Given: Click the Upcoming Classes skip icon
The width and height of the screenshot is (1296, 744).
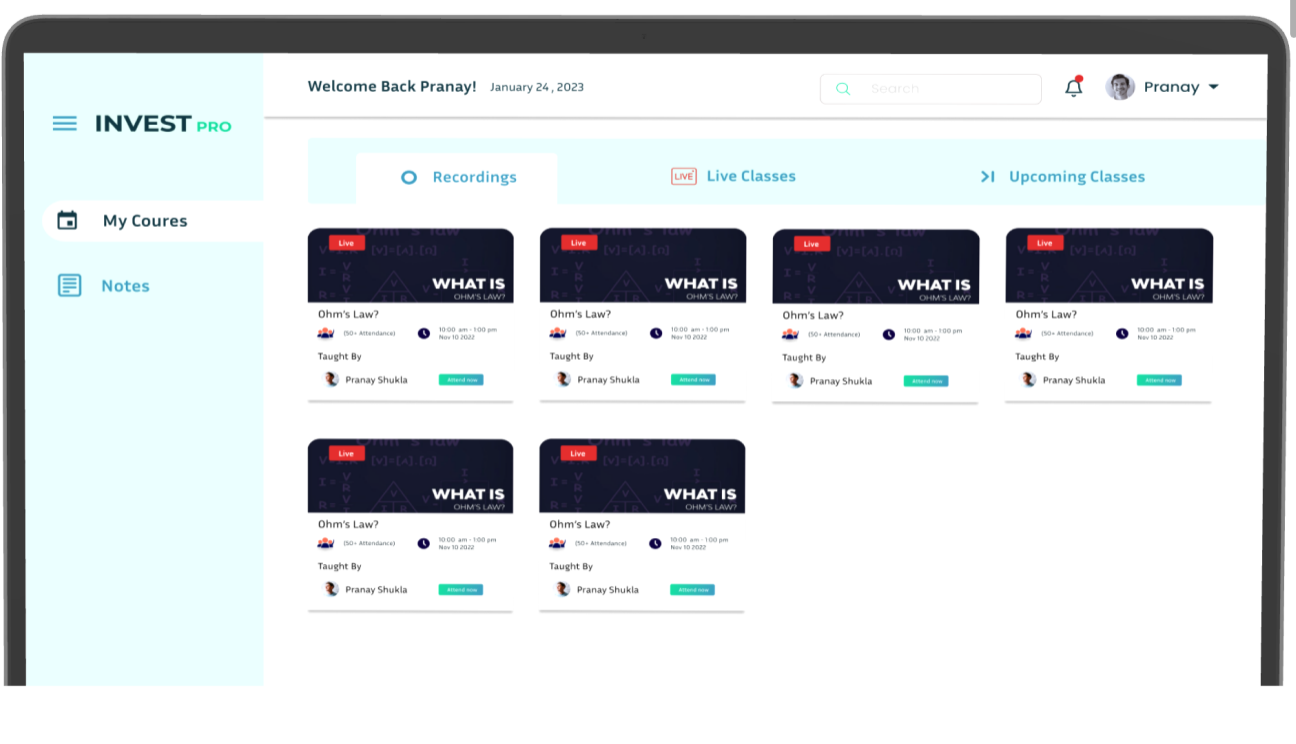Looking at the screenshot, I should 987,177.
